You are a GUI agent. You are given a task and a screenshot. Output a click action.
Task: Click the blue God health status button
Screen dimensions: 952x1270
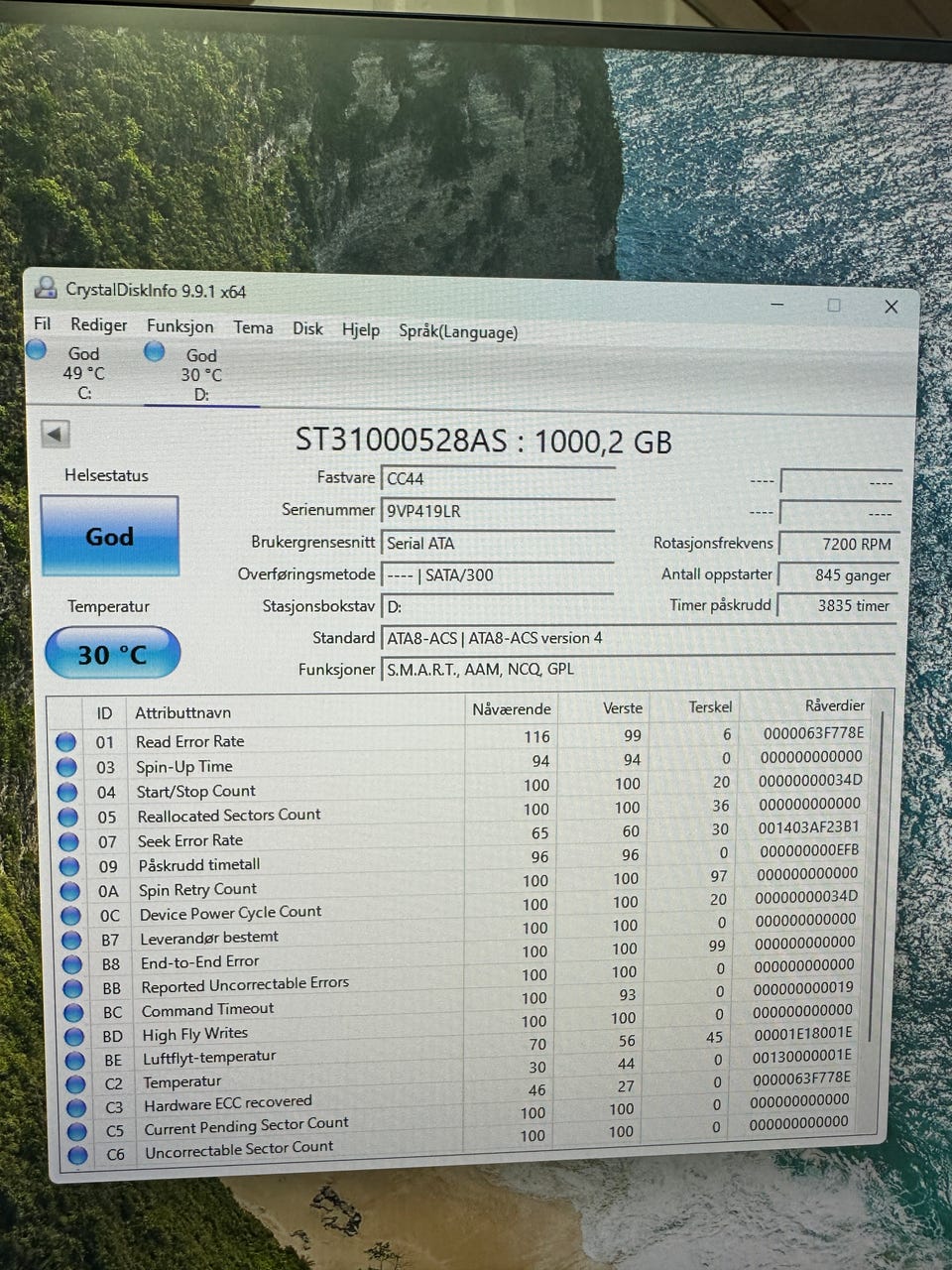coord(109,536)
